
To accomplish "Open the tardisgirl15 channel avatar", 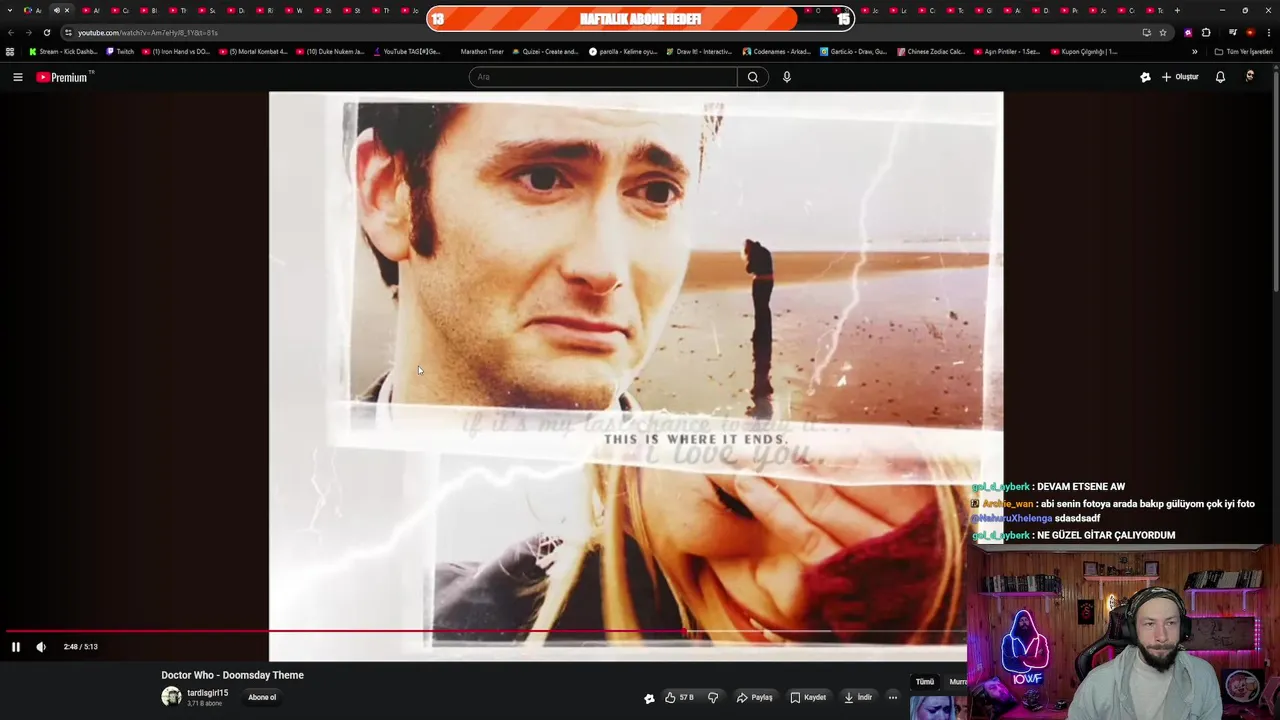I will (x=171, y=697).
